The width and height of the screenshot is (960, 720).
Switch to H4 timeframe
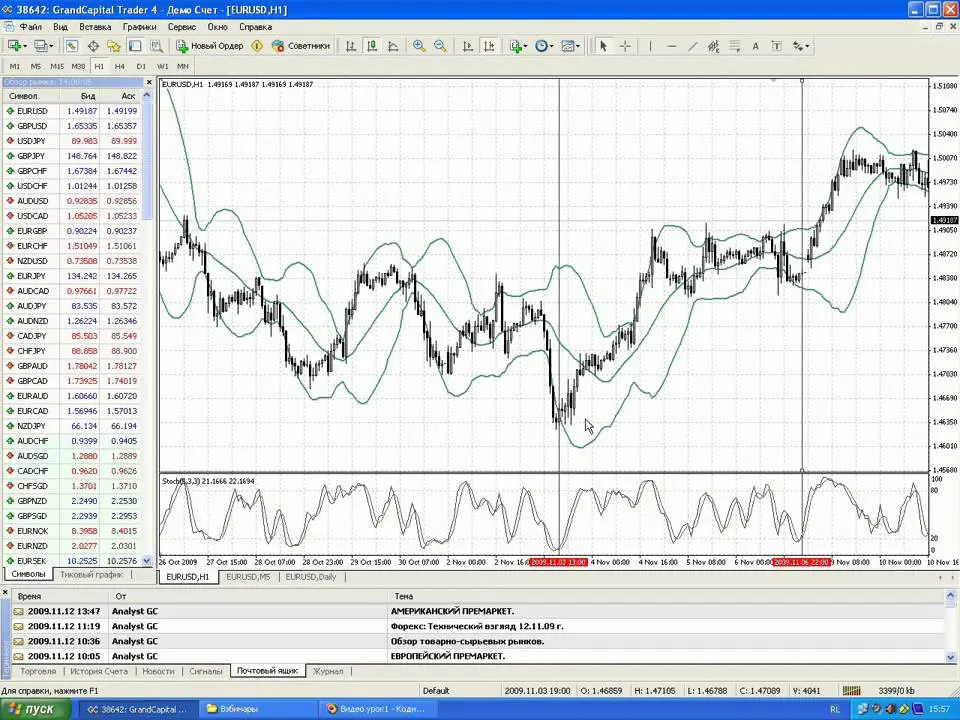(x=119, y=66)
